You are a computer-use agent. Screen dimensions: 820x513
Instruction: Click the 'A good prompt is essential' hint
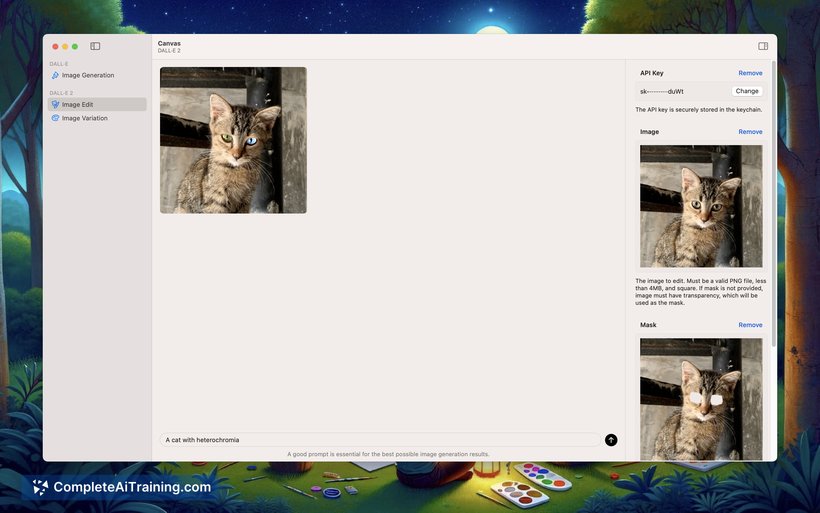[x=388, y=454]
